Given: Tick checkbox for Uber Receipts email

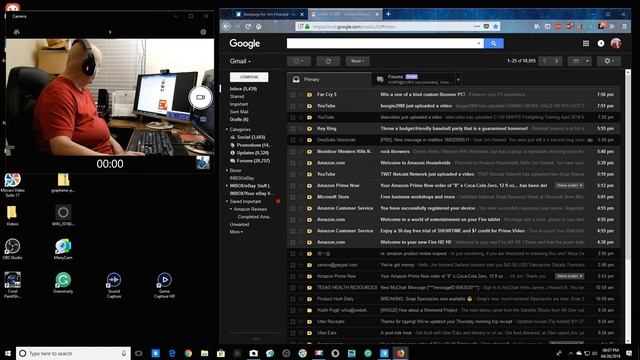Looking at the screenshot, I should [x=293, y=322].
